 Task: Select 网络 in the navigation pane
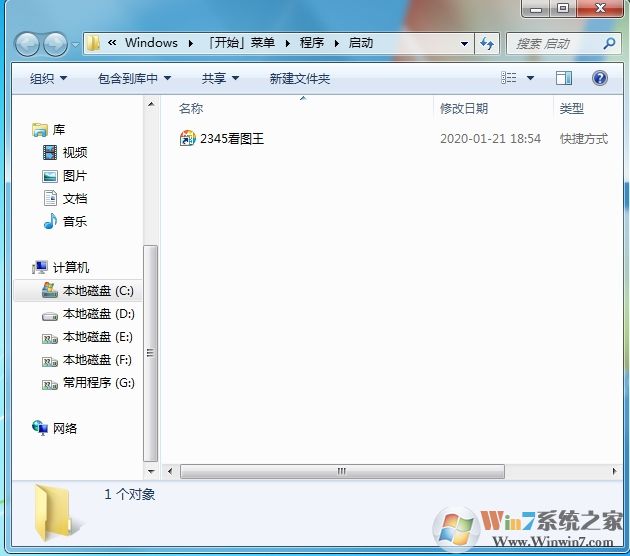pos(65,428)
